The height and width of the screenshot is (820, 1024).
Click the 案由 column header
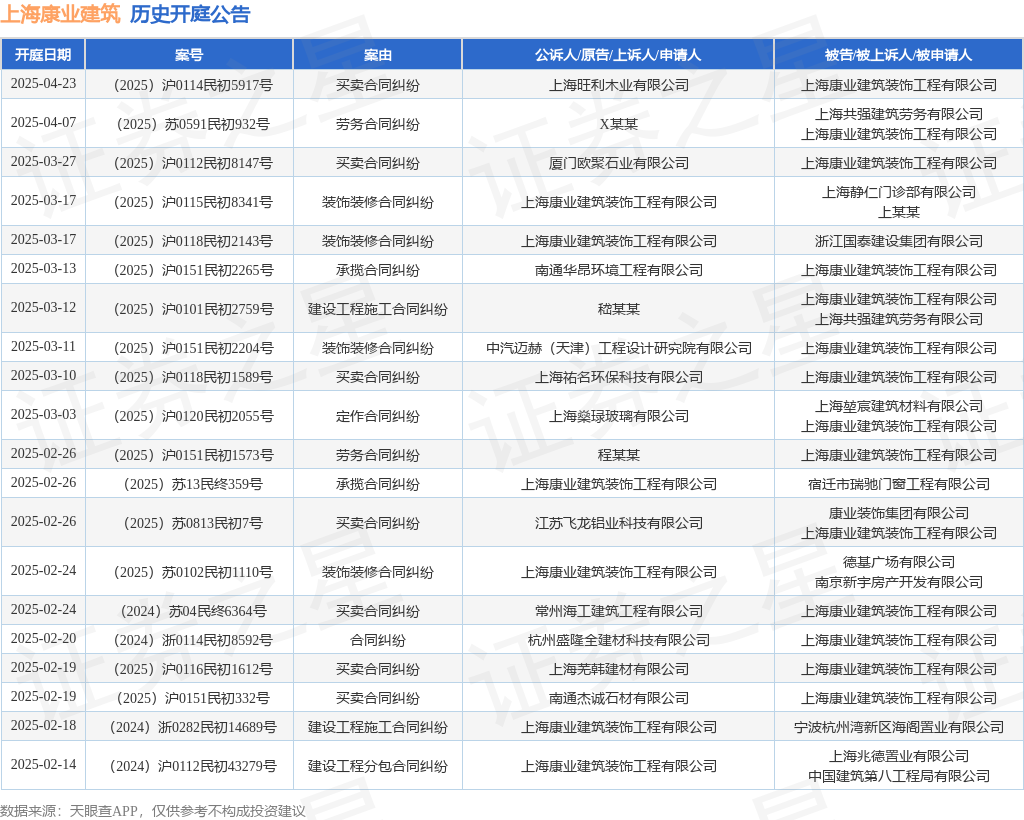pos(377,55)
